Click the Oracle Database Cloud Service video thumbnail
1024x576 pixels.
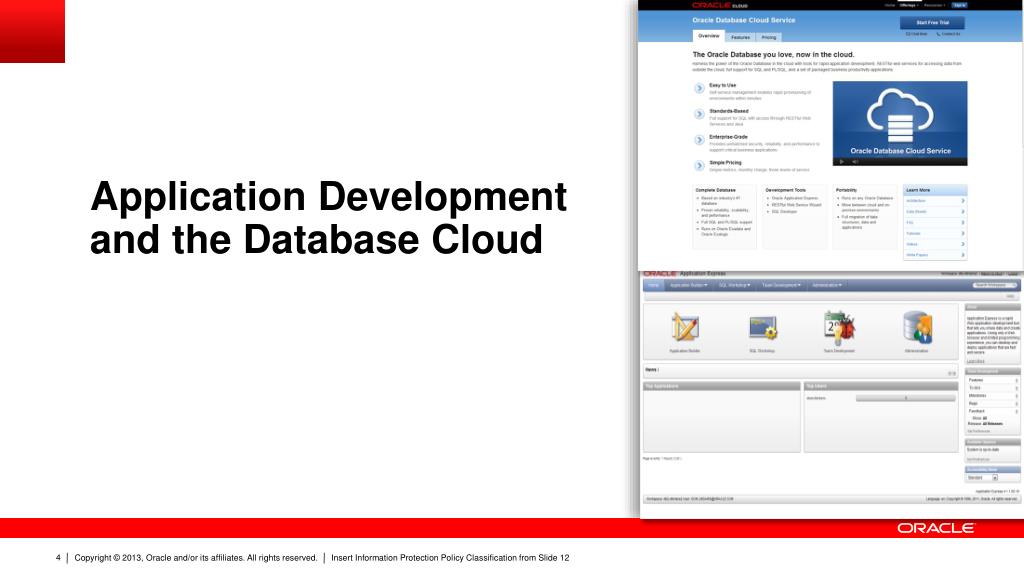900,120
